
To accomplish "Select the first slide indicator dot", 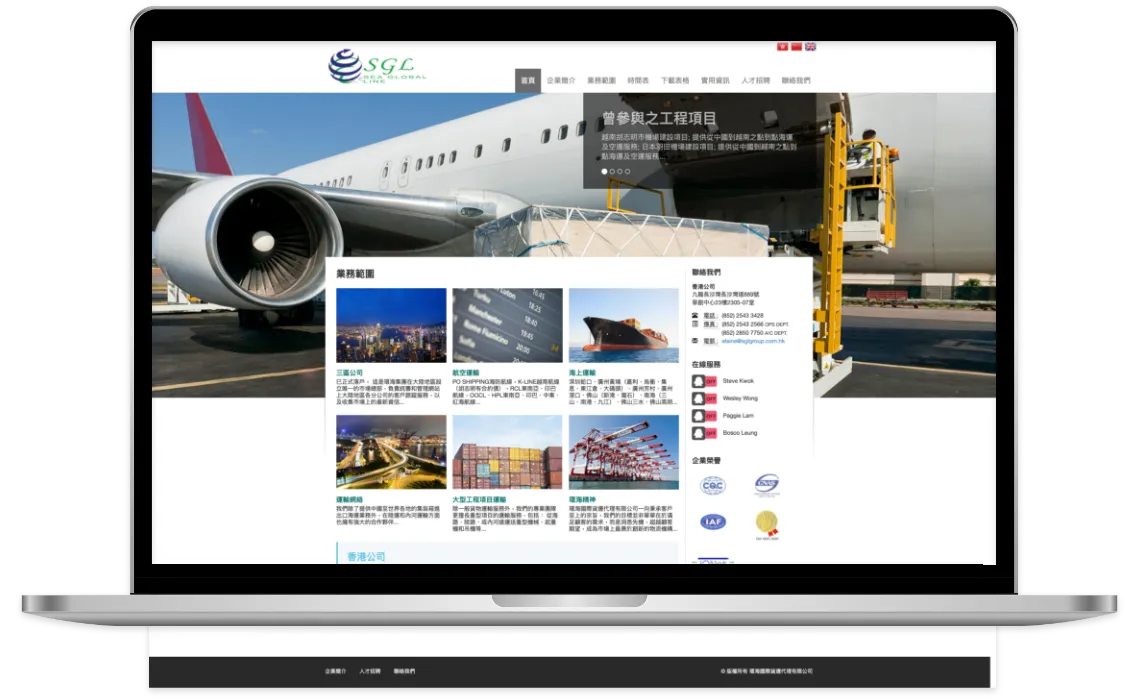I will [x=604, y=171].
